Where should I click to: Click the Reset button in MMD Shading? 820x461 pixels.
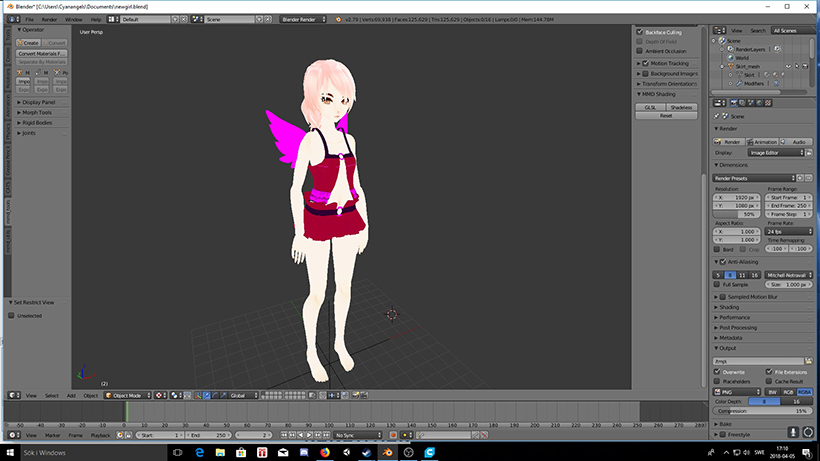pyautogui.click(x=666, y=116)
